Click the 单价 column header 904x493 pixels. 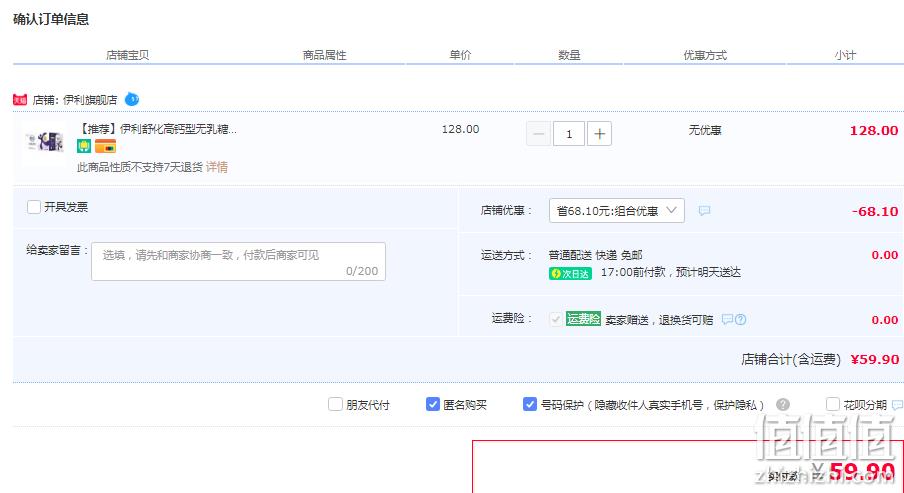[460, 55]
